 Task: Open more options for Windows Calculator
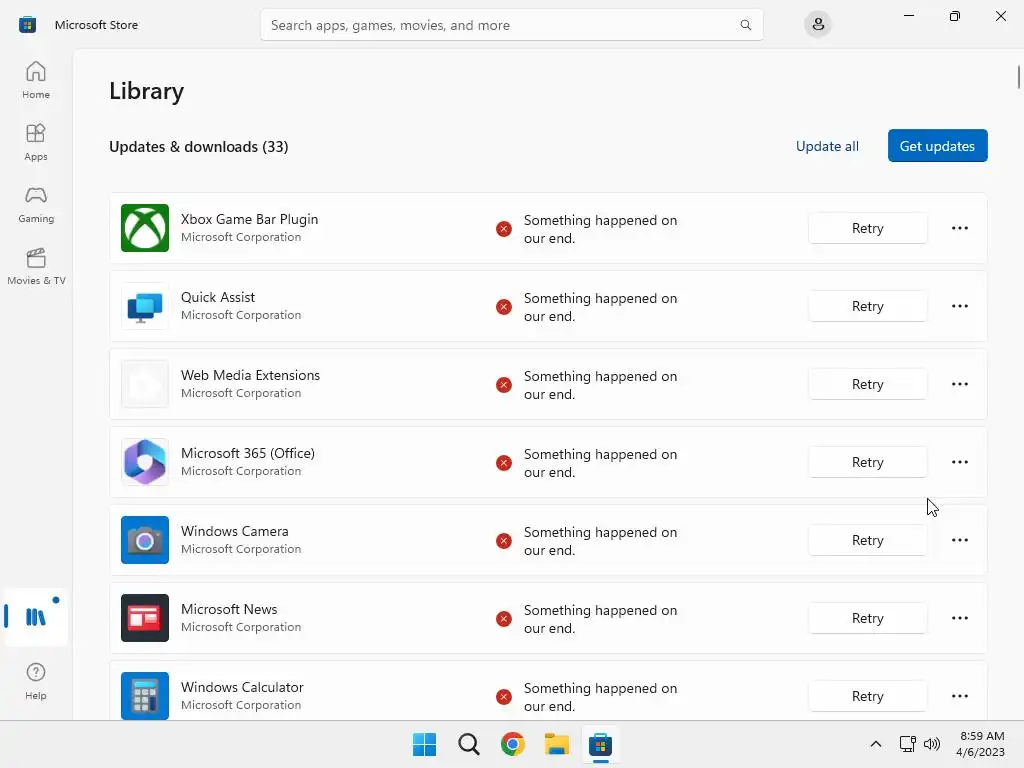(x=959, y=696)
